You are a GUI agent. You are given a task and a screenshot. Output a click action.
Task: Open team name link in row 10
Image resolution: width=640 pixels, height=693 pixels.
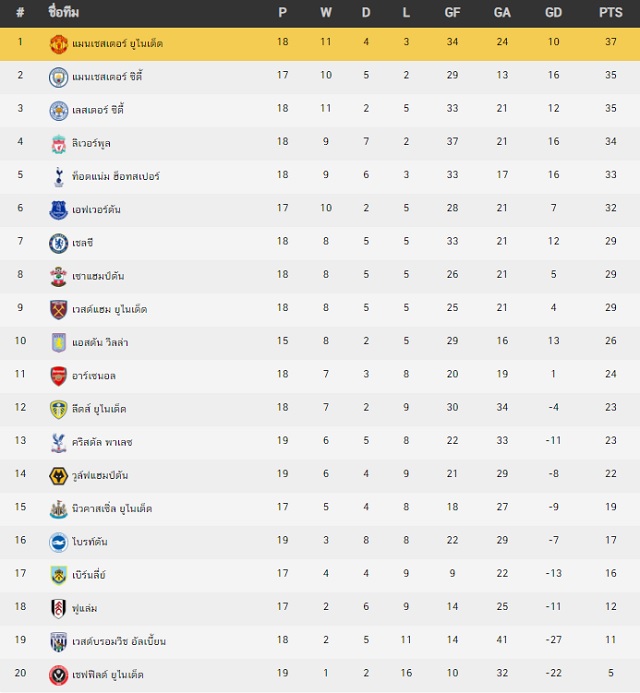tap(100, 343)
